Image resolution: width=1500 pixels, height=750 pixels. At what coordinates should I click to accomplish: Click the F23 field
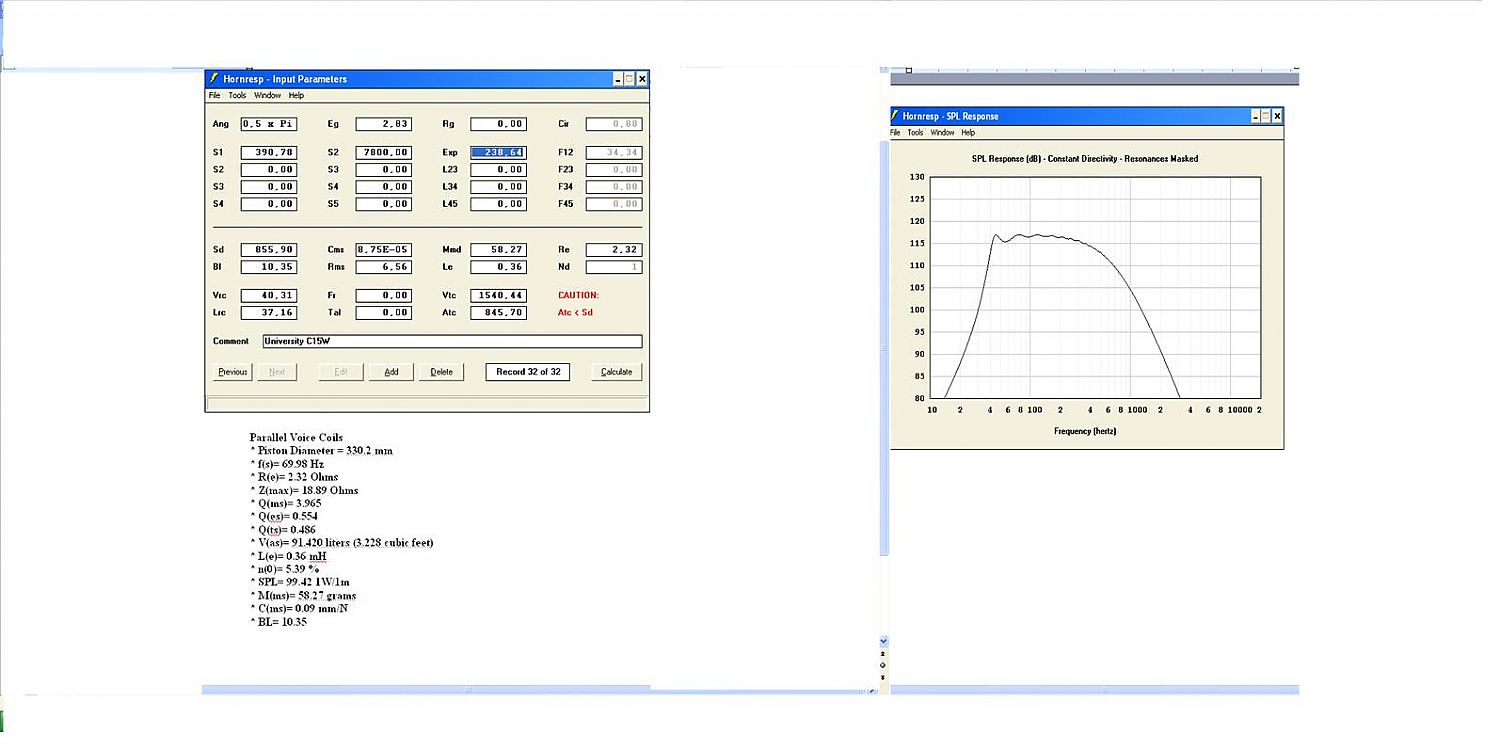click(x=614, y=170)
